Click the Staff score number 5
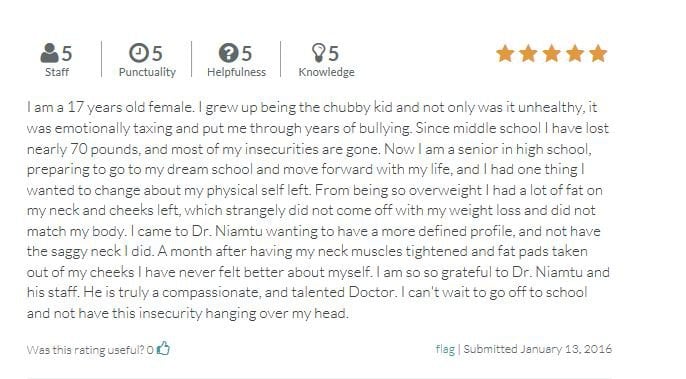This screenshot has width=686, height=379. (66, 53)
